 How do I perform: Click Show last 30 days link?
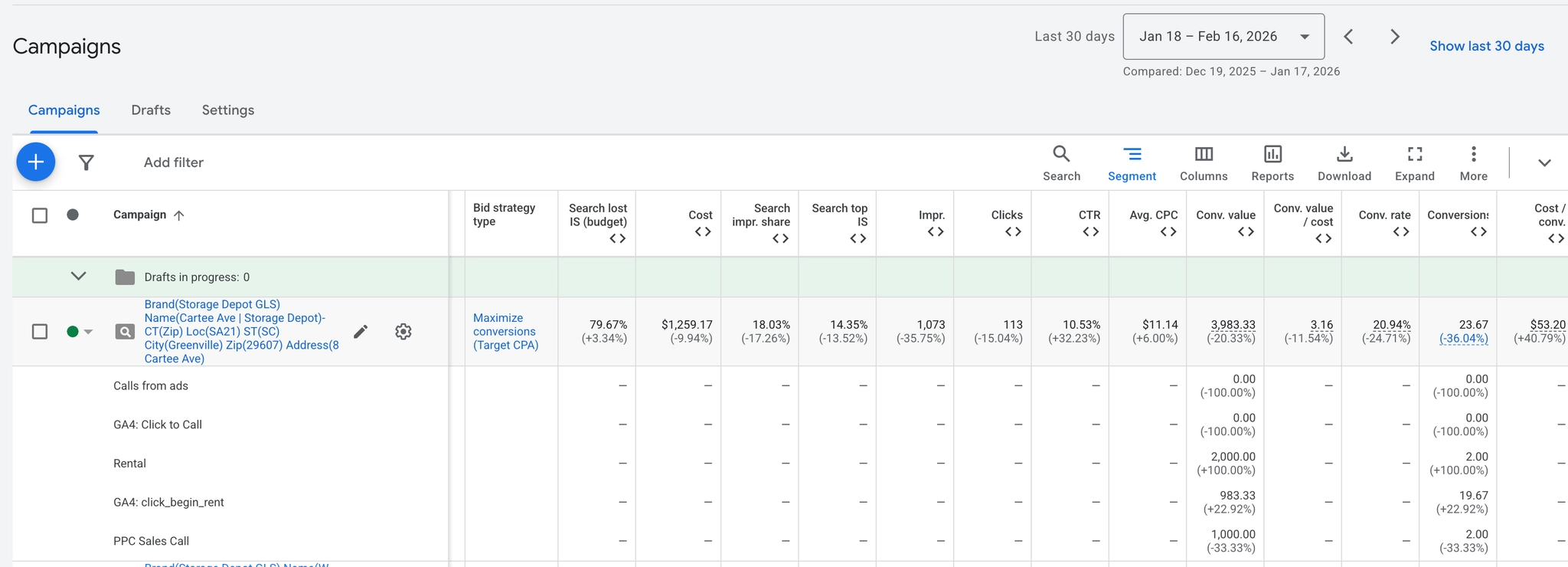1486,46
